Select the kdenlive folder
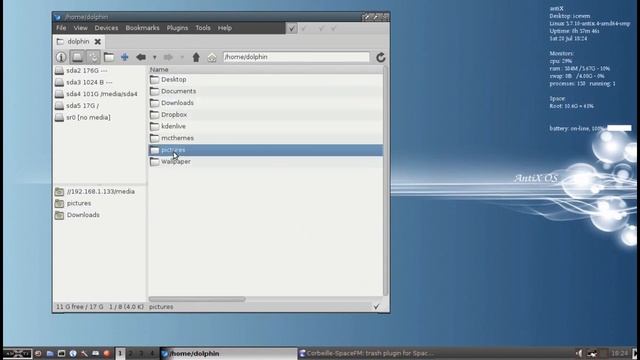The height and width of the screenshot is (360, 640). (265, 127)
